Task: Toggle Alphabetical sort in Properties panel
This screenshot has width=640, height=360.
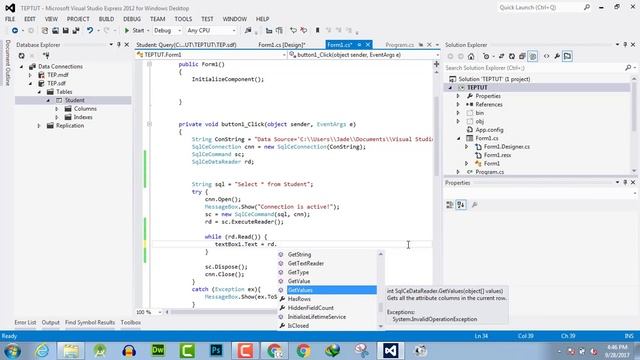Action: coord(461,205)
